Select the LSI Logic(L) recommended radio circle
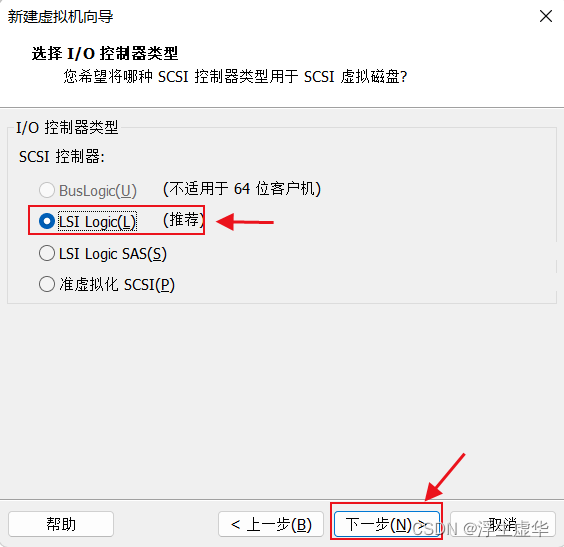 pyautogui.click(x=47, y=221)
